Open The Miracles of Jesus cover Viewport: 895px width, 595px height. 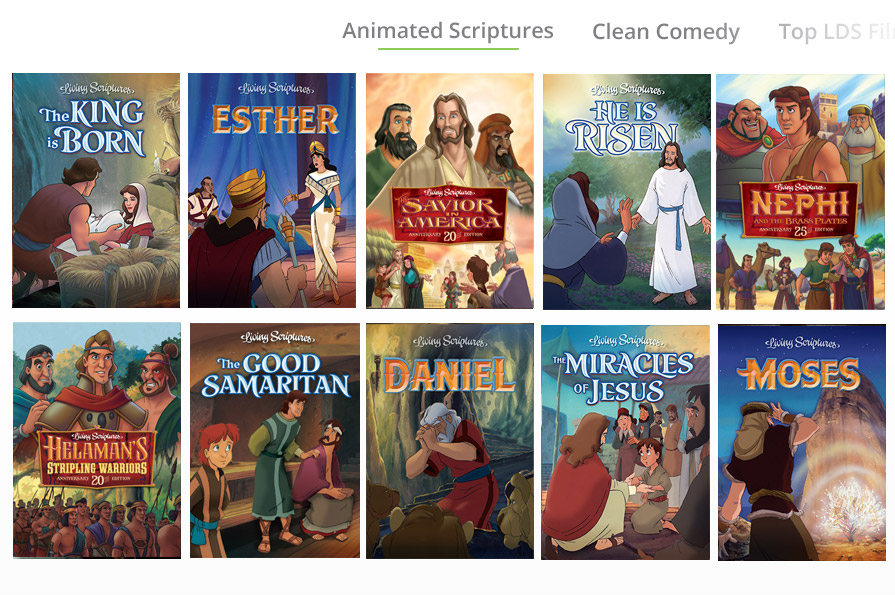point(626,442)
